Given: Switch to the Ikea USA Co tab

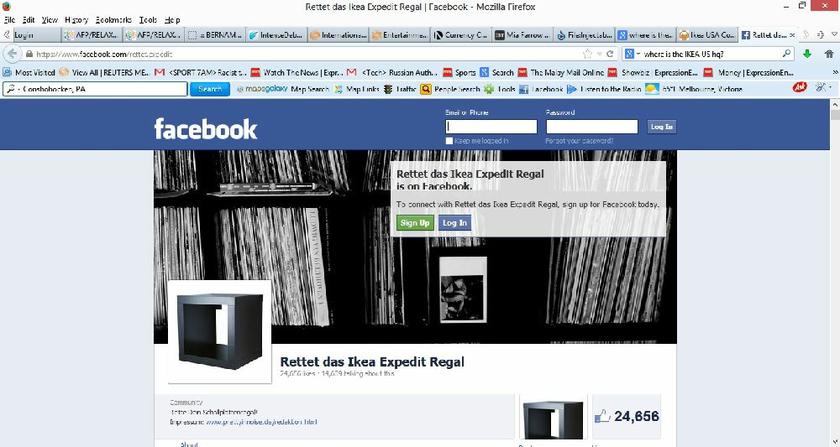Looking at the screenshot, I should 707,35.
